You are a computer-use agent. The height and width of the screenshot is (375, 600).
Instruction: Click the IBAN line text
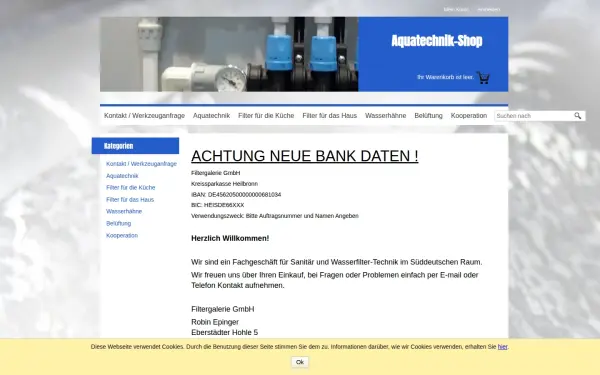point(236,194)
